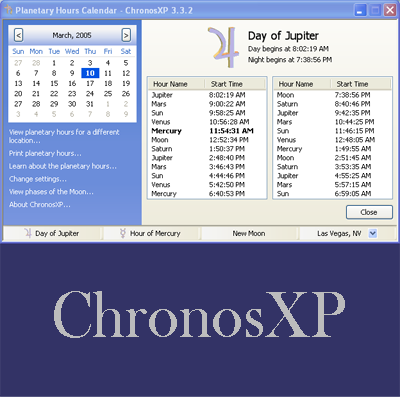Select Sun row at 6:59:05 AM
Image resolution: width=400 pixels, height=400 pixels.
click(x=332, y=194)
